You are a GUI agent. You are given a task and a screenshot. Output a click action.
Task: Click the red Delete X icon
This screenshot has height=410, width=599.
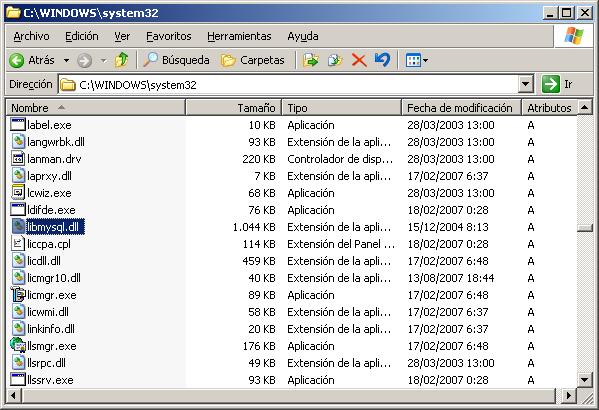(x=359, y=60)
